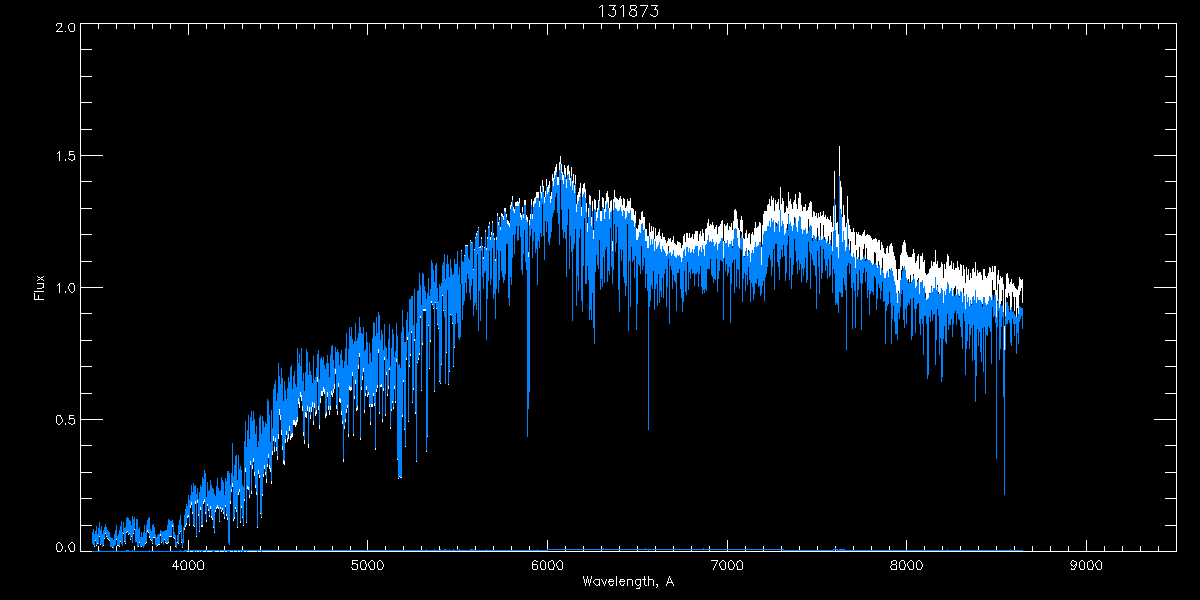Click the 0.0 flux tick label

point(65,548)
